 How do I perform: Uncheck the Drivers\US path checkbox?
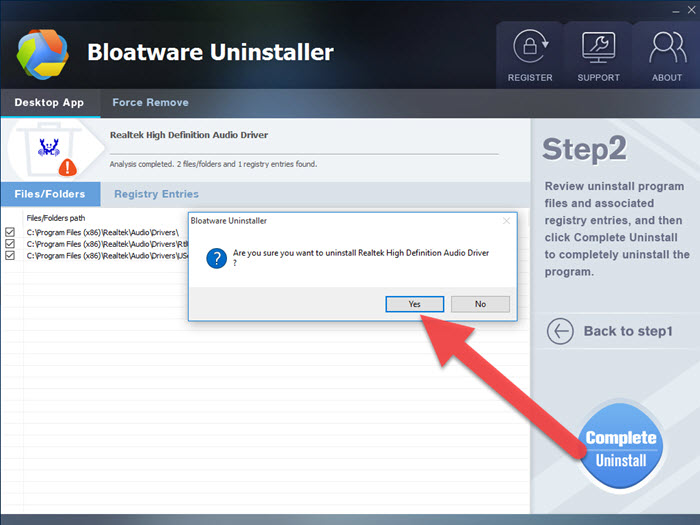(x=10, y=255)
